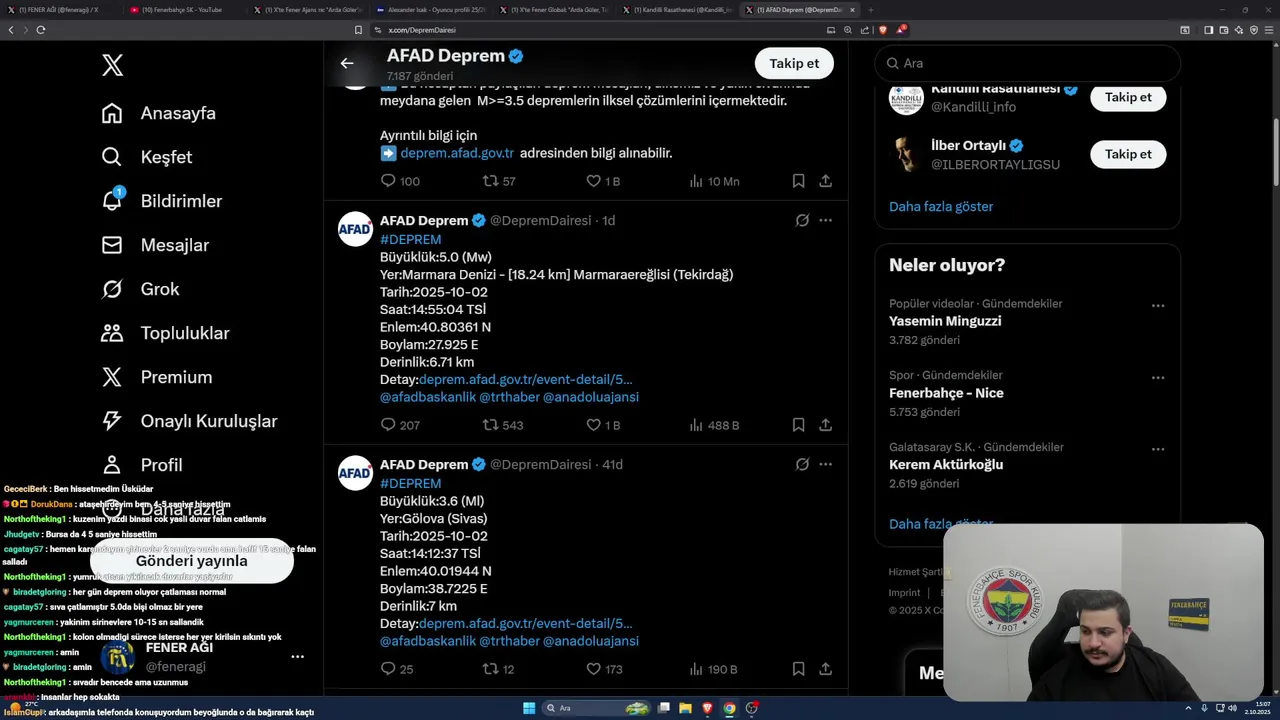
Task: View analytics showing 190 B views
Action: pyautogui.click(x=713, y=669)
